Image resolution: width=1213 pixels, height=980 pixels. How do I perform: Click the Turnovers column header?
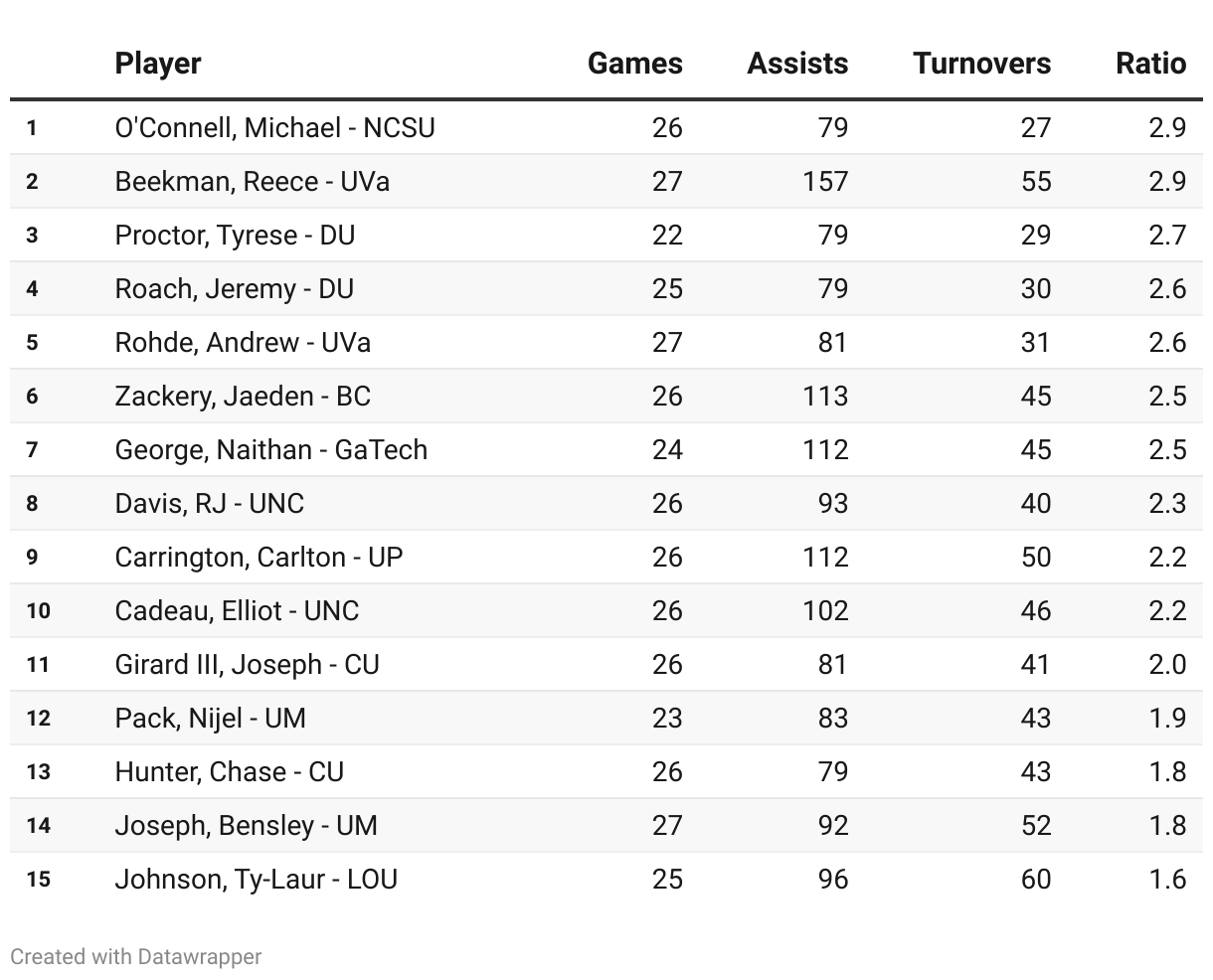click(x=981, y=64)
